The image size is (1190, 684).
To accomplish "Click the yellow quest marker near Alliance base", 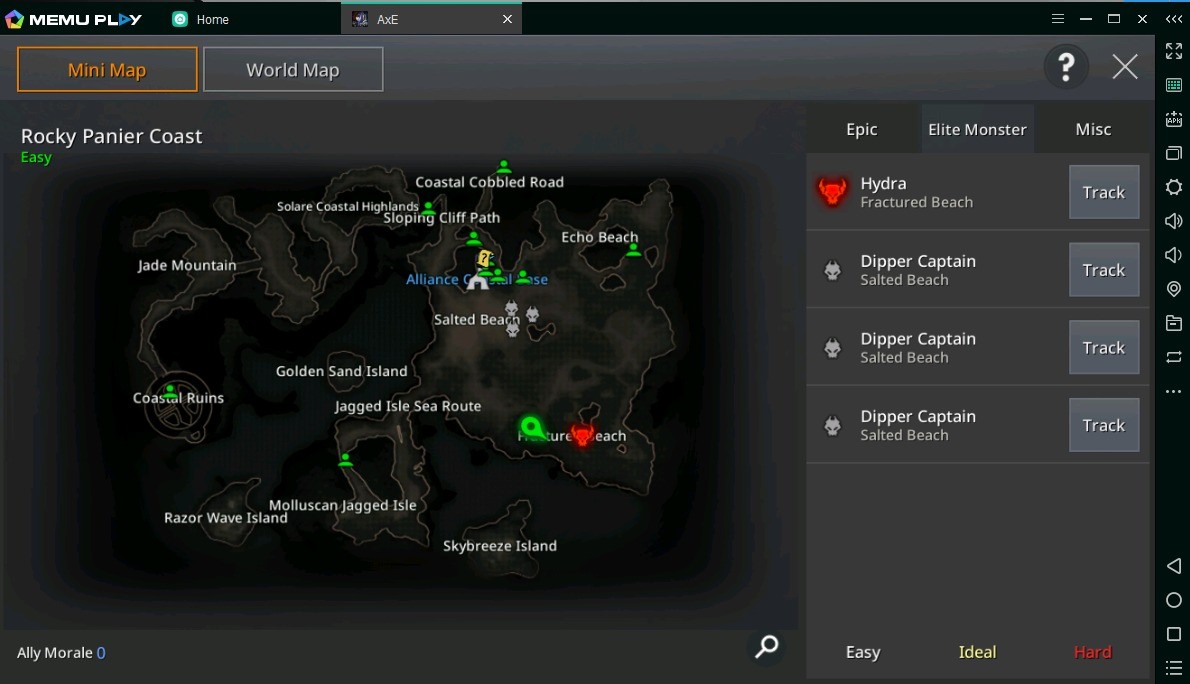I will click(x=484, y=258).
